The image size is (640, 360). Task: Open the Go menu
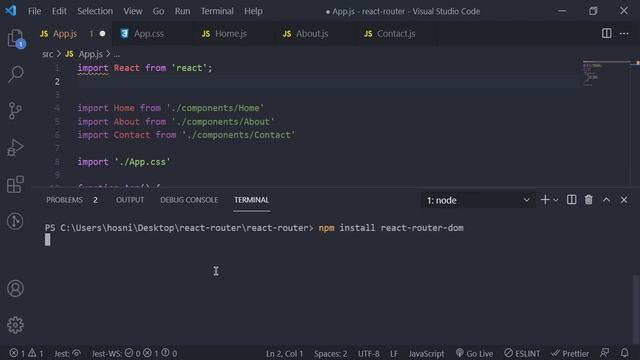pyautogui.click(x=158, y=11)
